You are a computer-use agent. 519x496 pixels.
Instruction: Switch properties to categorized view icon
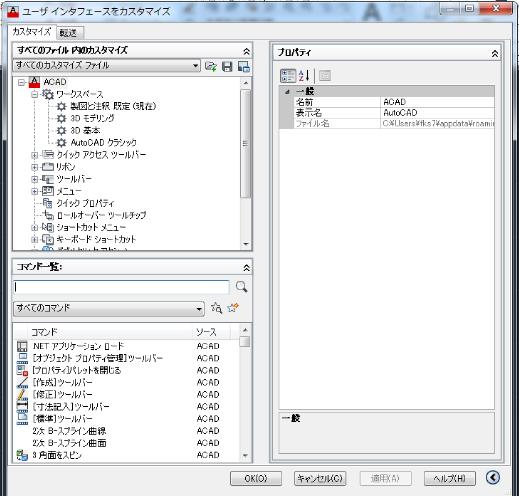click(288, 76)
